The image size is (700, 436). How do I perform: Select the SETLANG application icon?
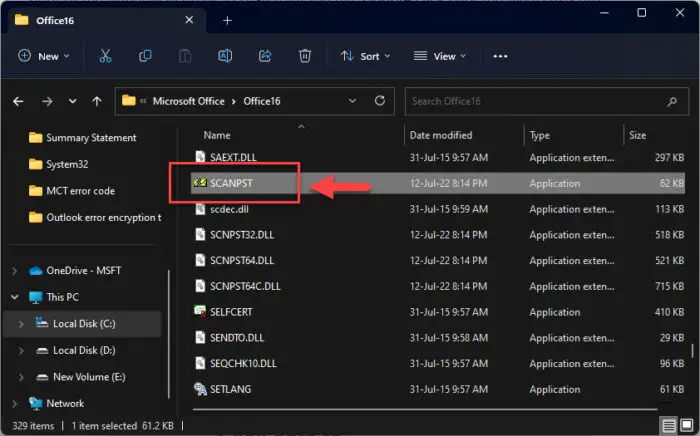tap(200, 389)
